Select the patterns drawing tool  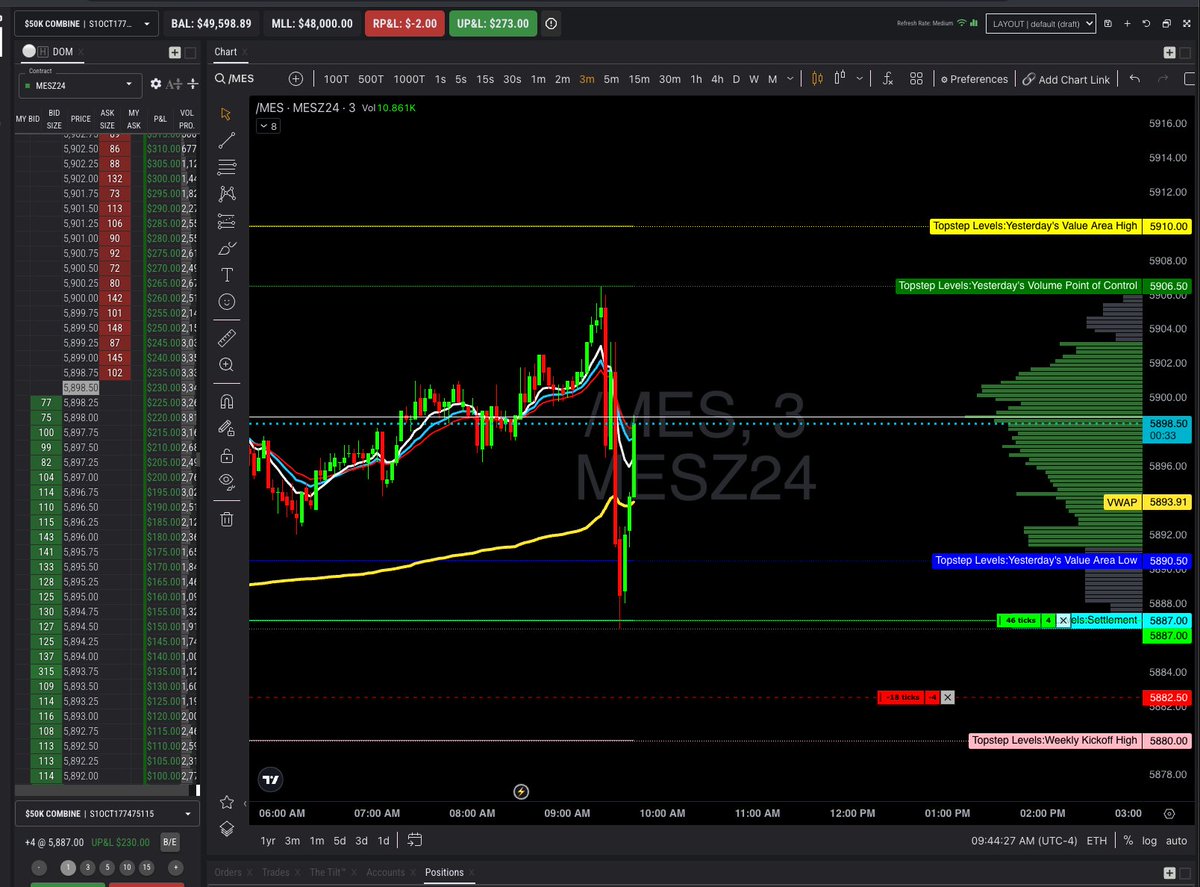tap(227, 193)
